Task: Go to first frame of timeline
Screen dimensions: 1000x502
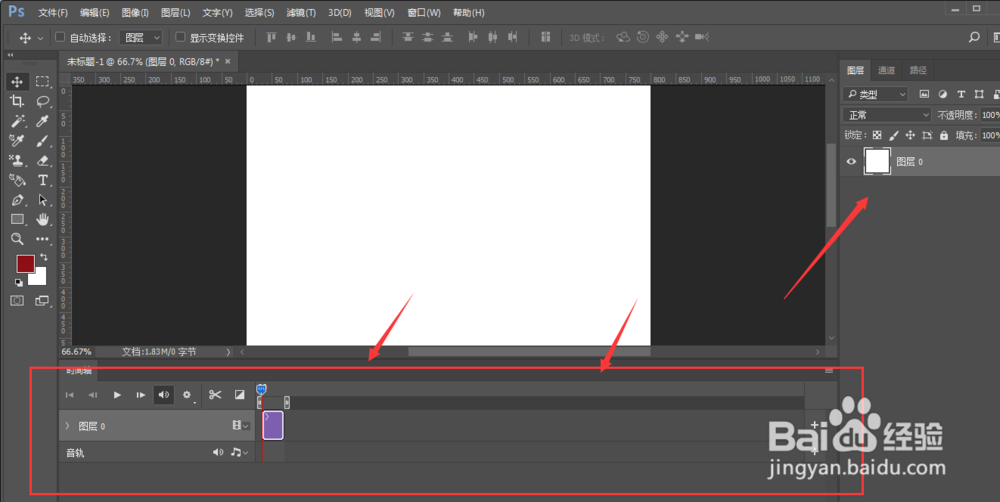Action: pos(70,395)
